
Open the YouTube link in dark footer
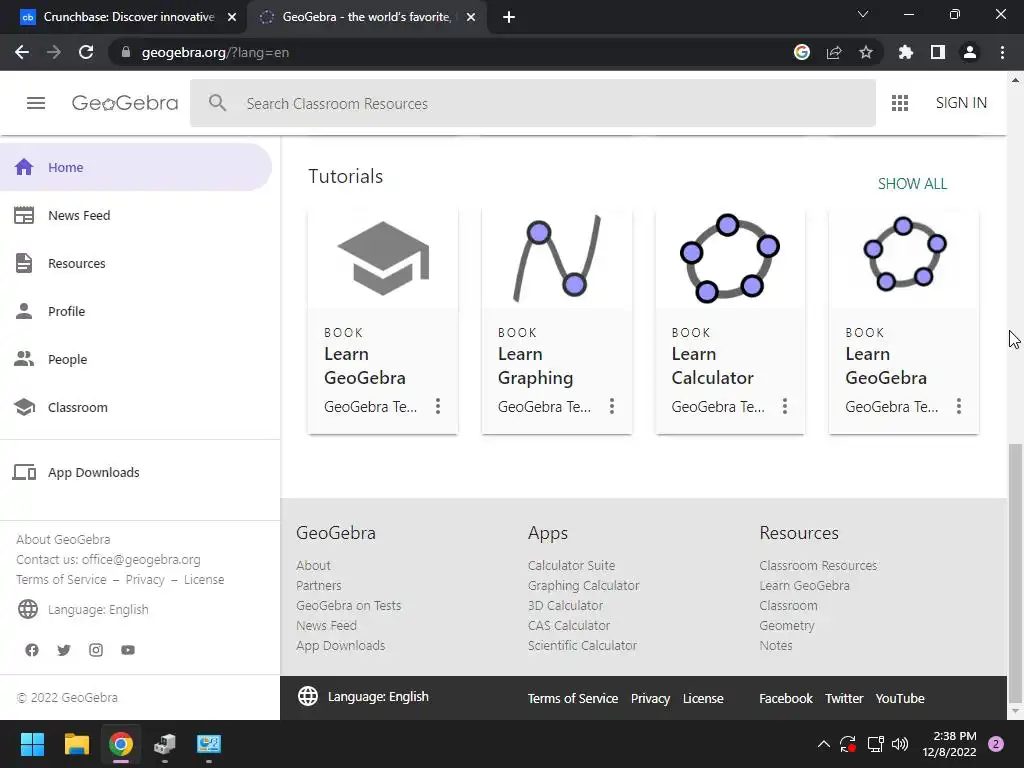click(x=900, y=698)
